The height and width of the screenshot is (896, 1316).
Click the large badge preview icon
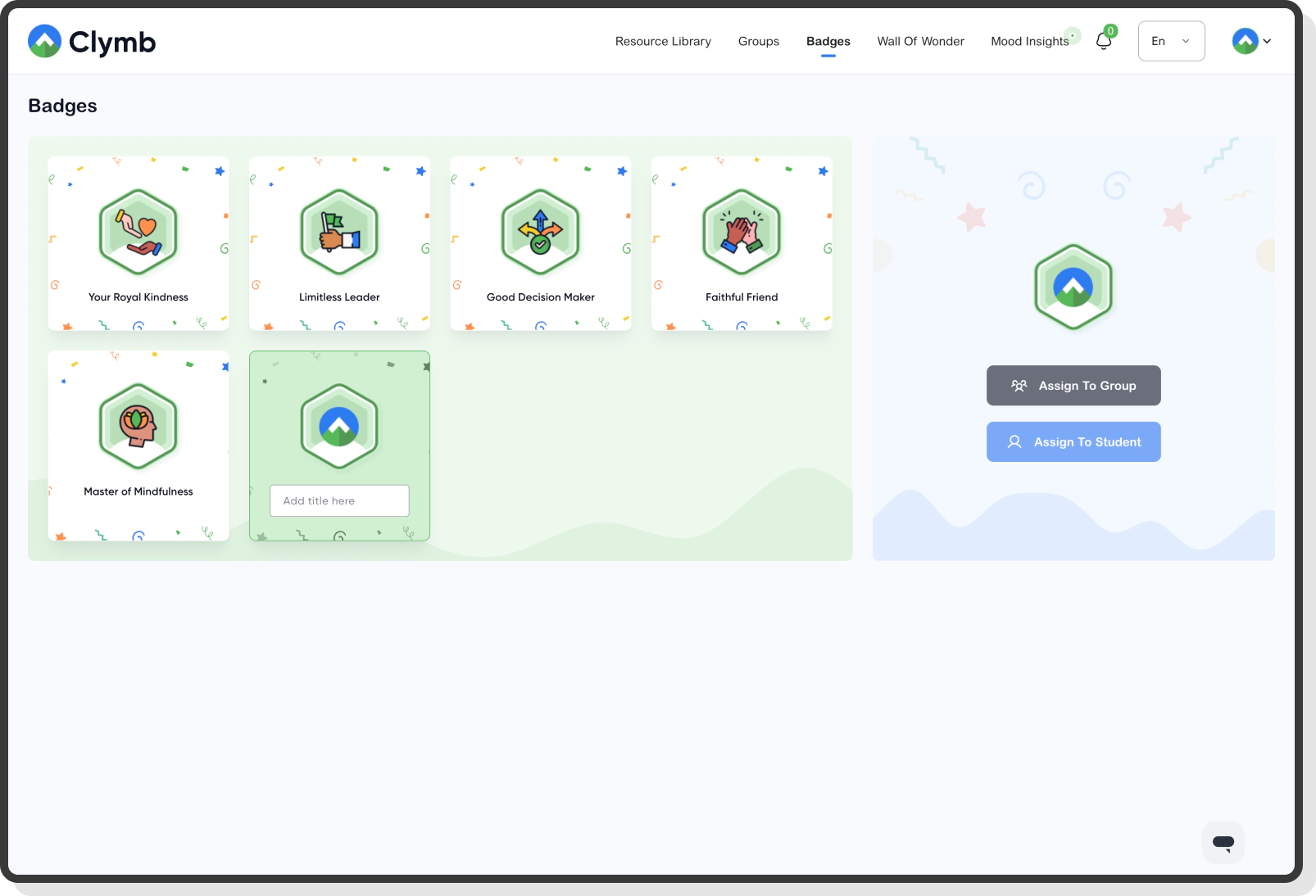pos(1073,287)
